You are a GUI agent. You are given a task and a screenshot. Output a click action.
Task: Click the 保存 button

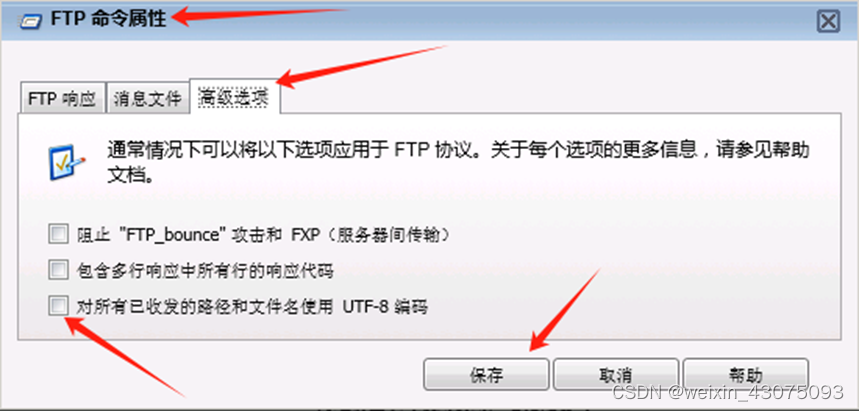[486, 375]
